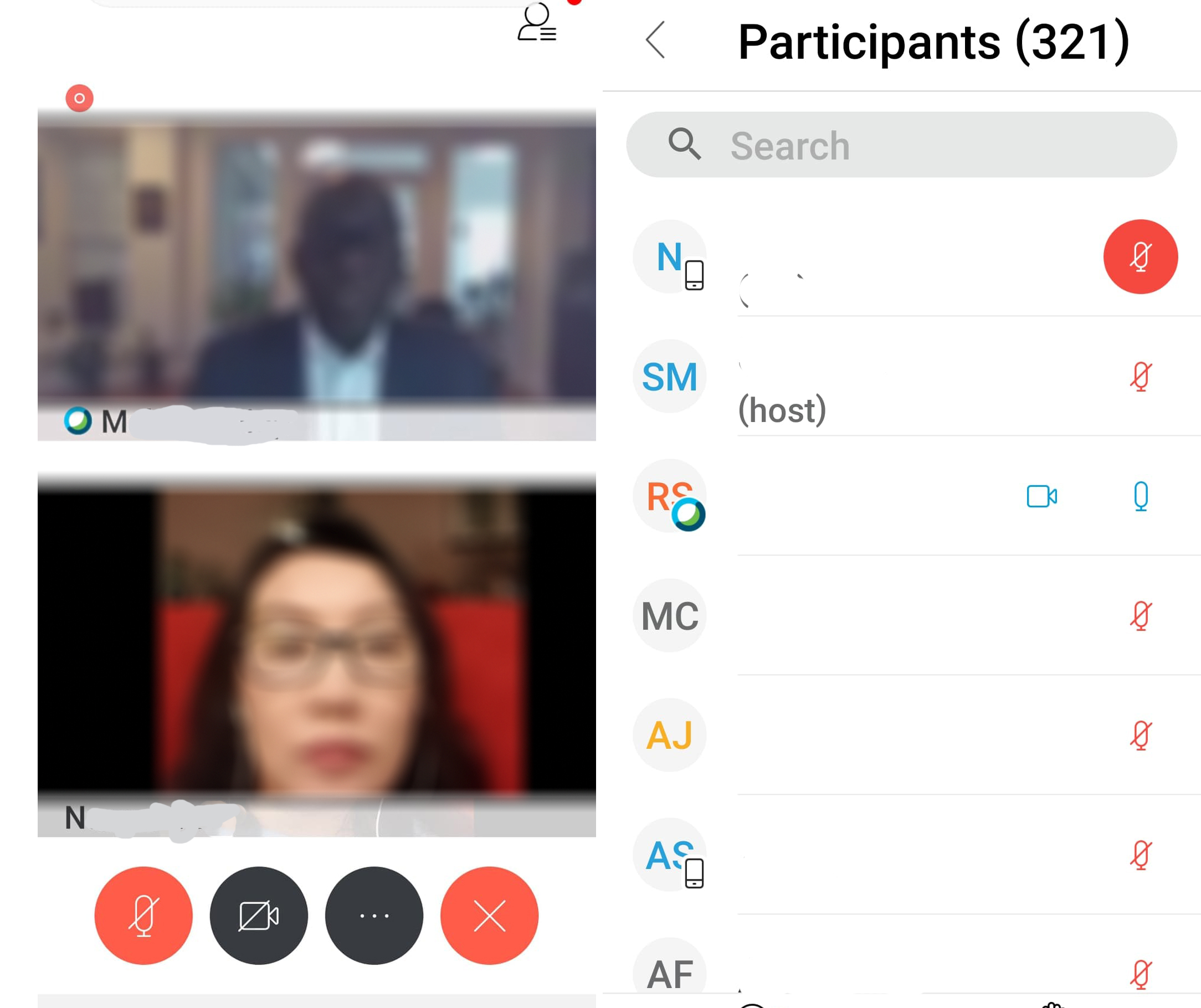Viewport: 1201px width, 1008px height.
Task: Select the AS participant avatar
Action: pyautogui.click(x=670, y=854)
